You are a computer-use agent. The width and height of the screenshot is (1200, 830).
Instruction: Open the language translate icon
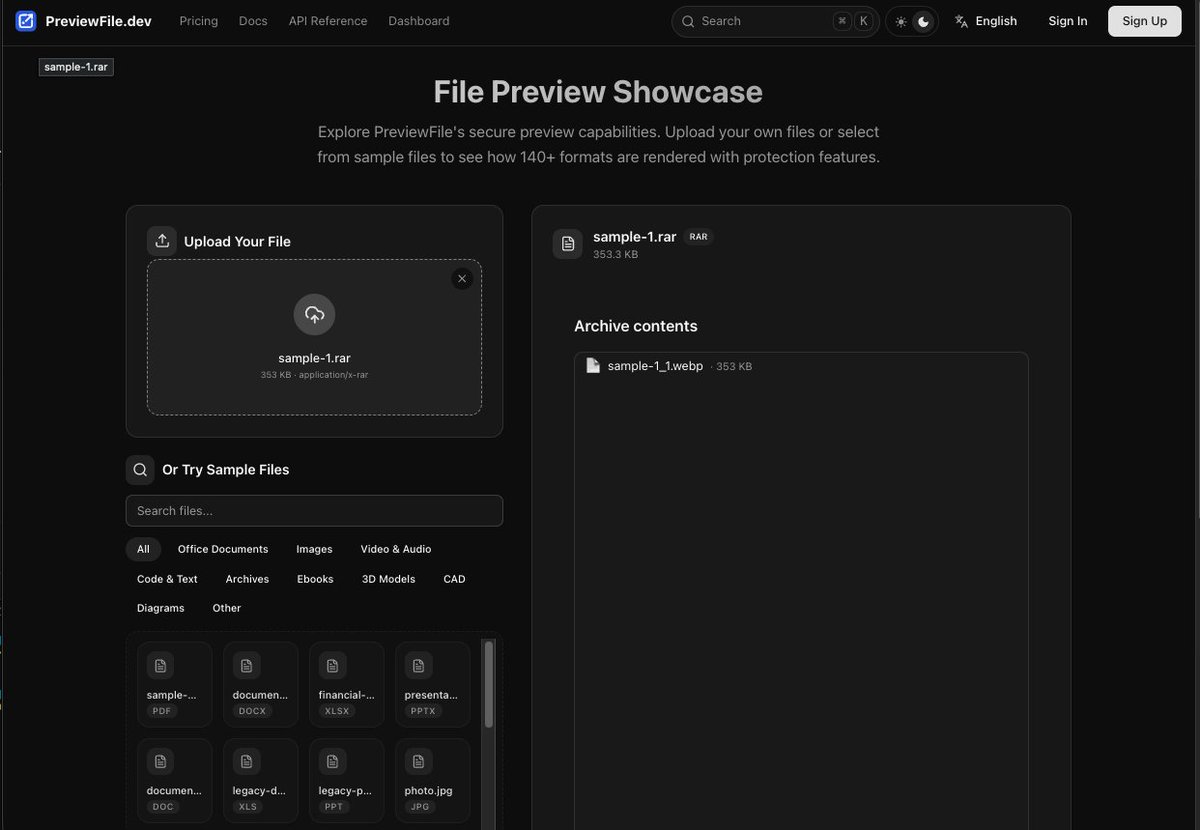[x=962, y=21]
